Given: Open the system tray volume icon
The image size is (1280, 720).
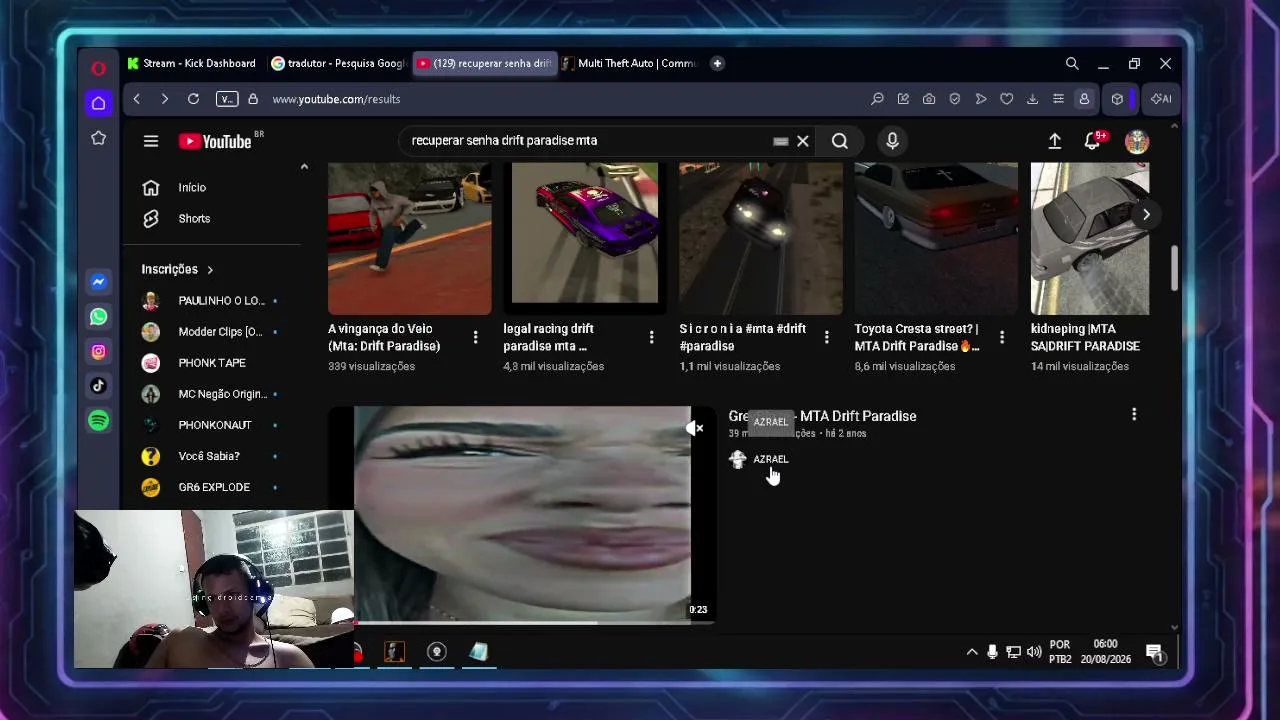Looking at the screenshot, I should pos(1034,652).
